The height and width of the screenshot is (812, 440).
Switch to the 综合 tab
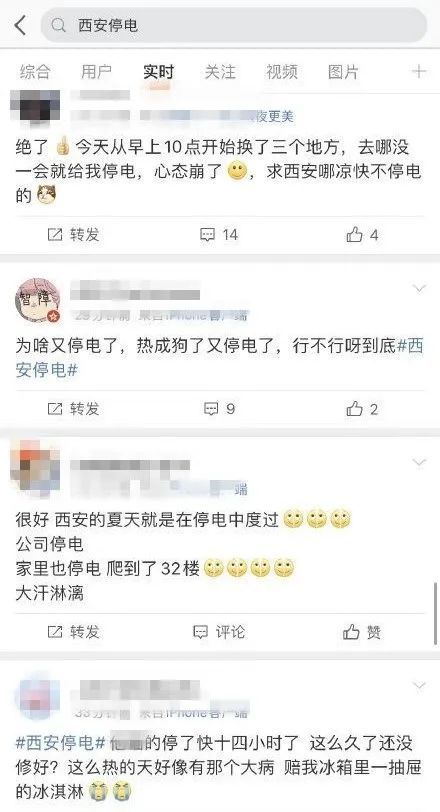point(35,72)
